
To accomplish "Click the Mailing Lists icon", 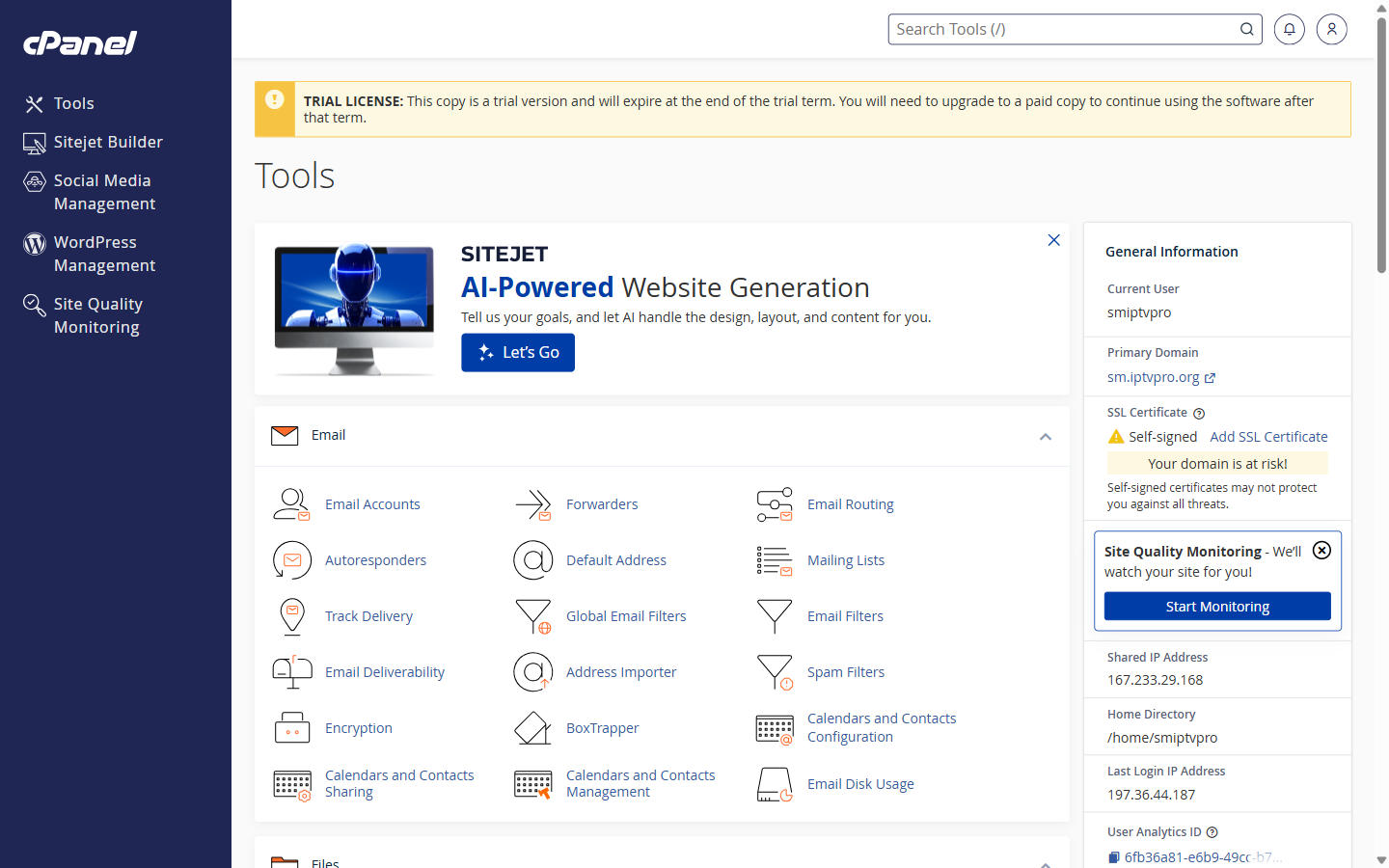I will click(774, 560).
